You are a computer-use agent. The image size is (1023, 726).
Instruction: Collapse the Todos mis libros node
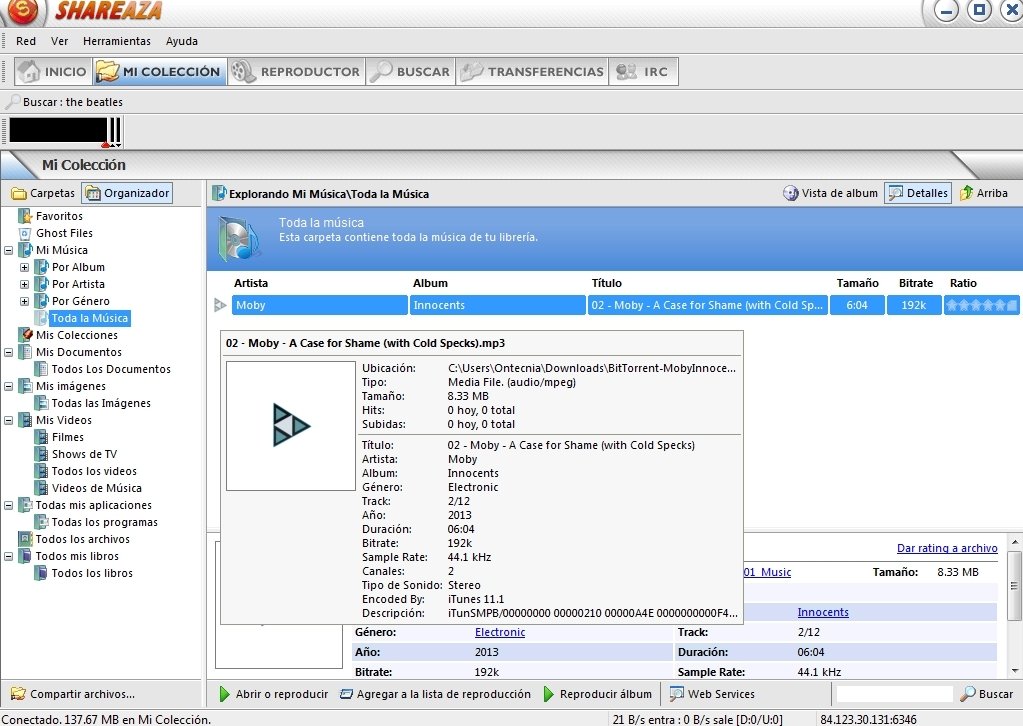pyautogui.click(x=8, y=556)
